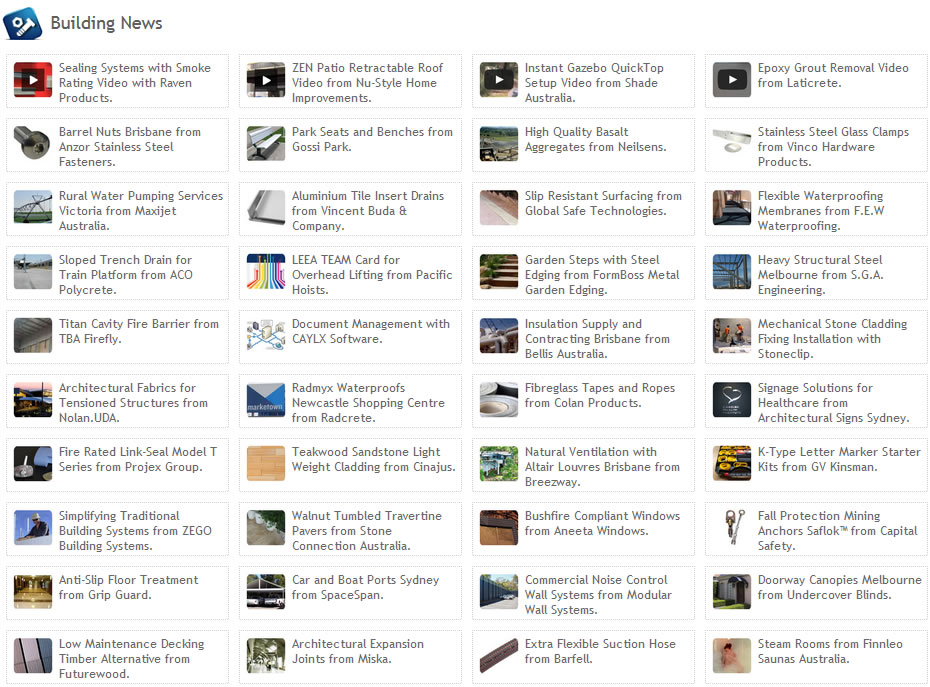The width and height of the screenshot is (930, 687).
Task: Open the Titan Cavity Fire Barrier thumbnail
Action: (x=33, y=336)
